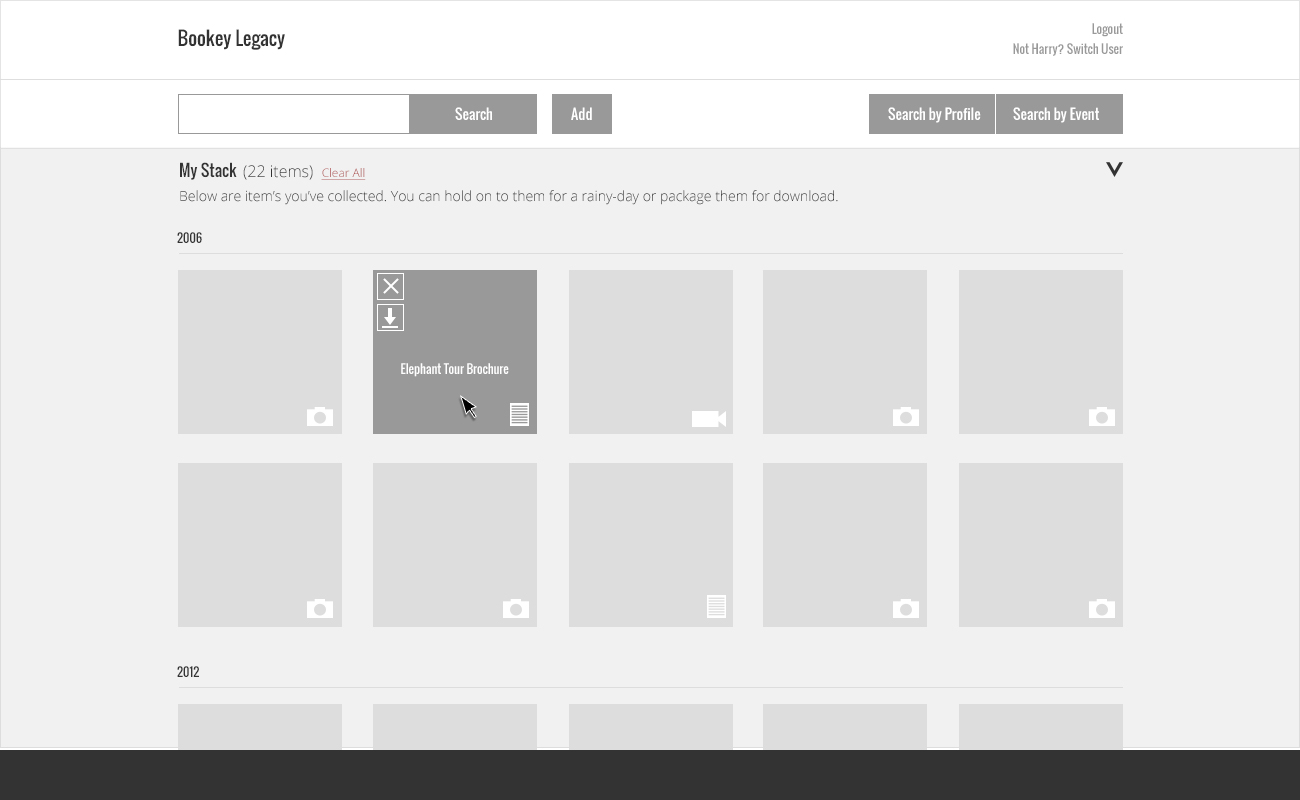Screen dimensions: 1300x800
Task: Focus the search text field
Action: click(294, 114)
